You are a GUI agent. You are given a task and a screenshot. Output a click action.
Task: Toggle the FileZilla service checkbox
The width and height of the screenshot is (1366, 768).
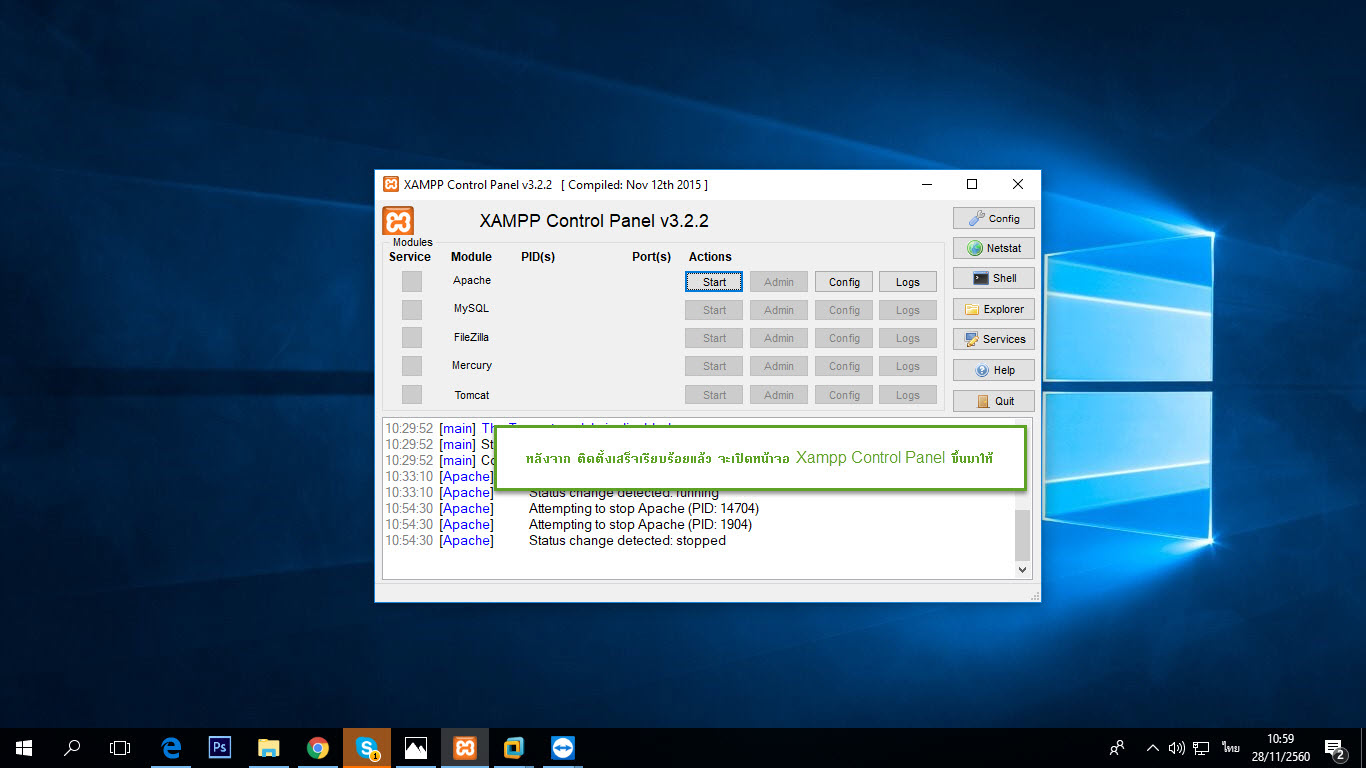click(412, 338)
